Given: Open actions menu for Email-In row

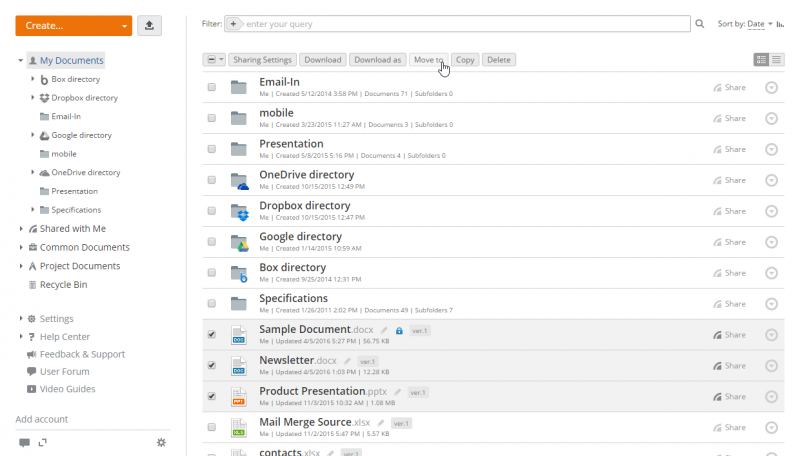Looking at the screenshot, I should [771, 88].
